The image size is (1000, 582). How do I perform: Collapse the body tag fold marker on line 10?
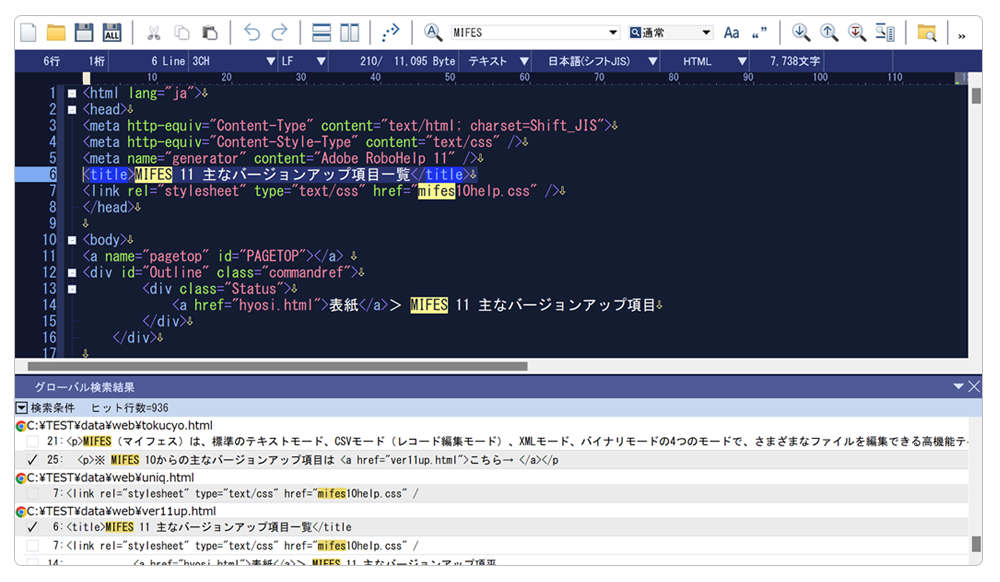click(72, 240)
